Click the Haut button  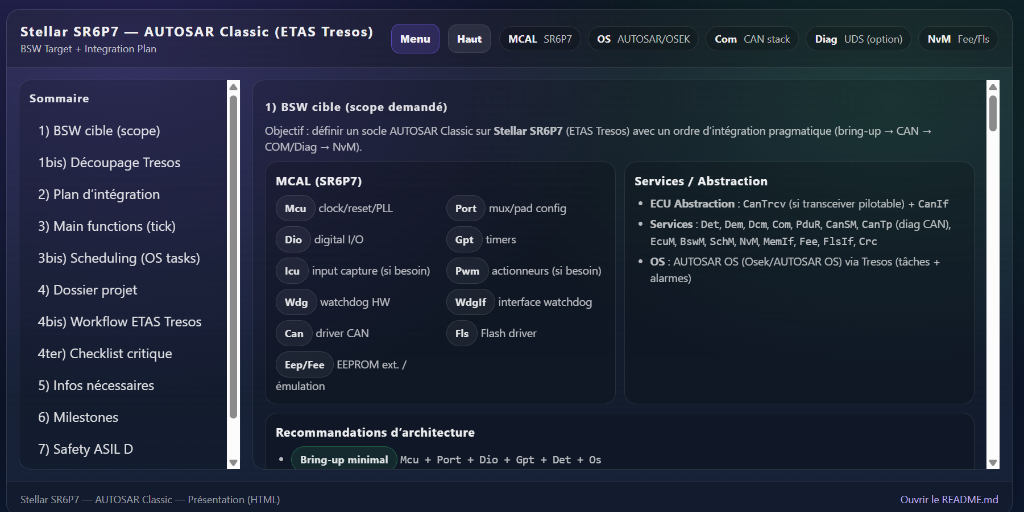469,39
